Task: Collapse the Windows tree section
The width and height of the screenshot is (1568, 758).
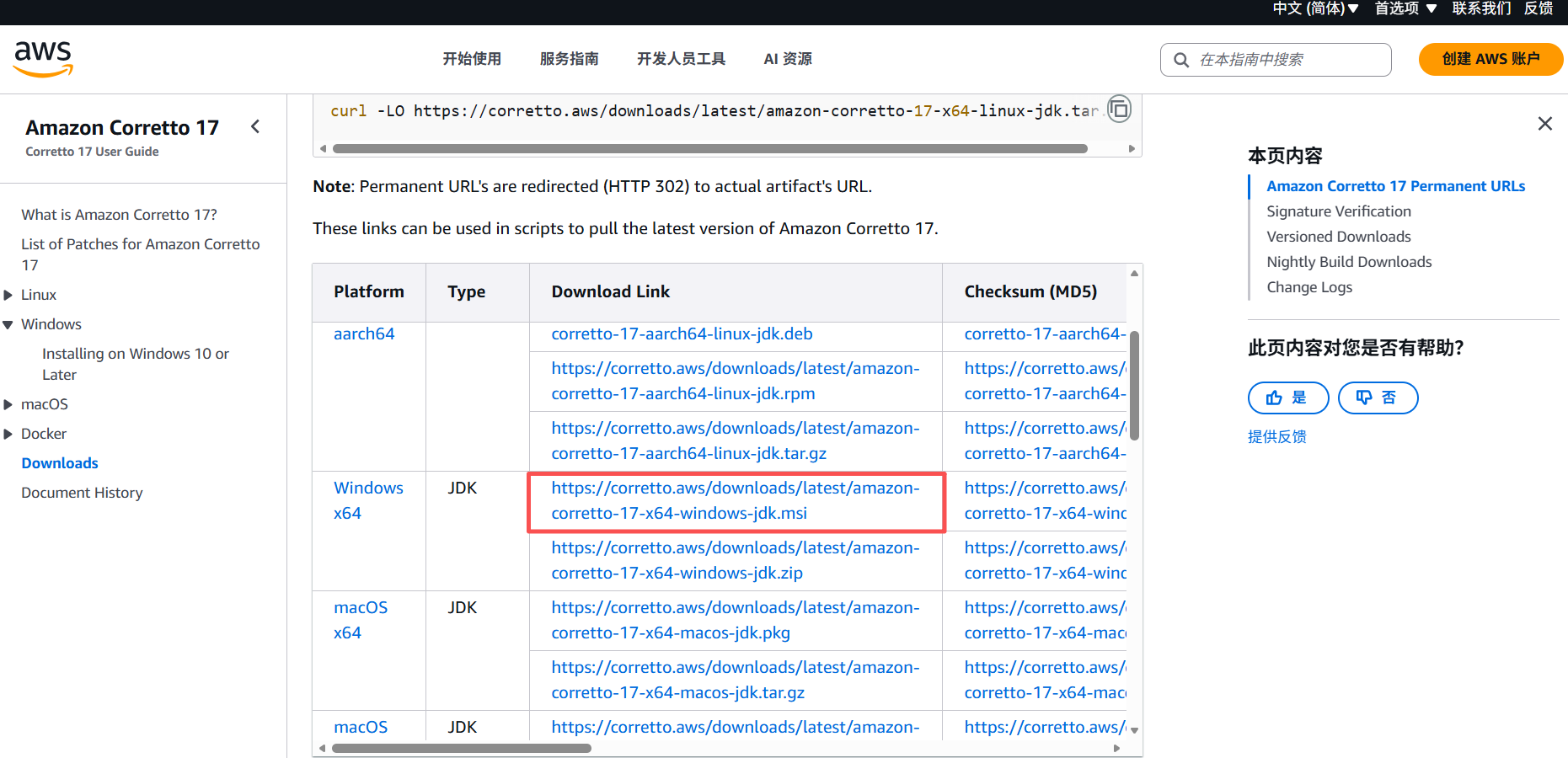Action: click(8, 324)
